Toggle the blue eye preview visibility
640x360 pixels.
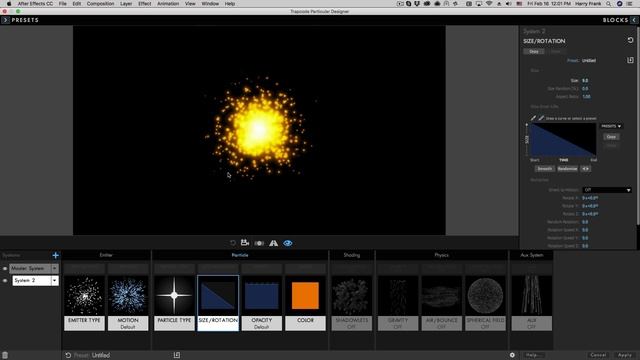[x=288, y=243]
